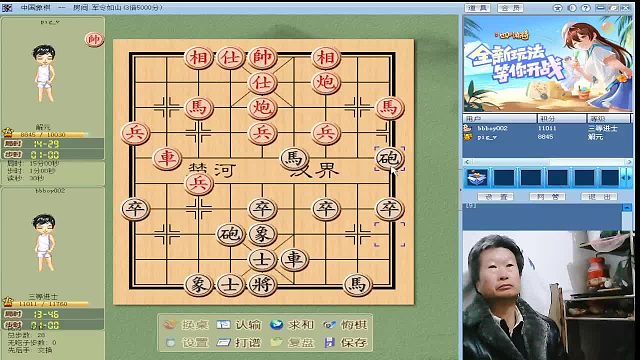The height and width of the screenshot is (360, 640).
Task: Click the 换桌 change table button
Action: (x=186, y=325)
